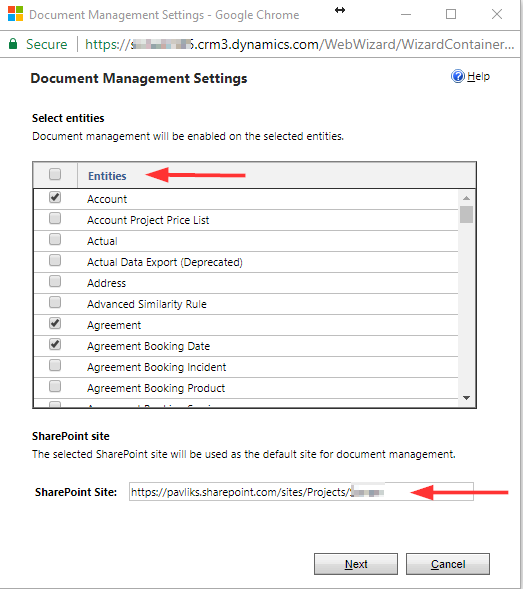Select the Advanced Similarity Rule text
Viewport: 523px width, 589px height.
[147, 304]
